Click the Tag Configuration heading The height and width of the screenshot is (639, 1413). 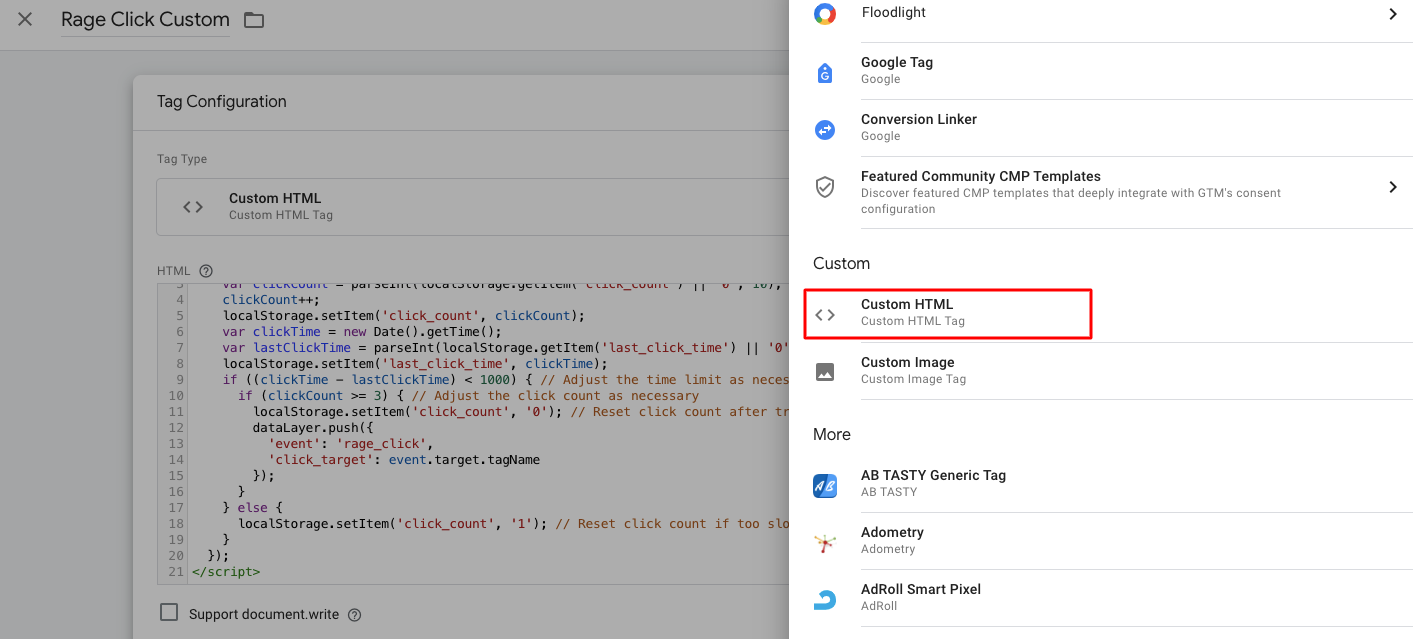[222, 101]
